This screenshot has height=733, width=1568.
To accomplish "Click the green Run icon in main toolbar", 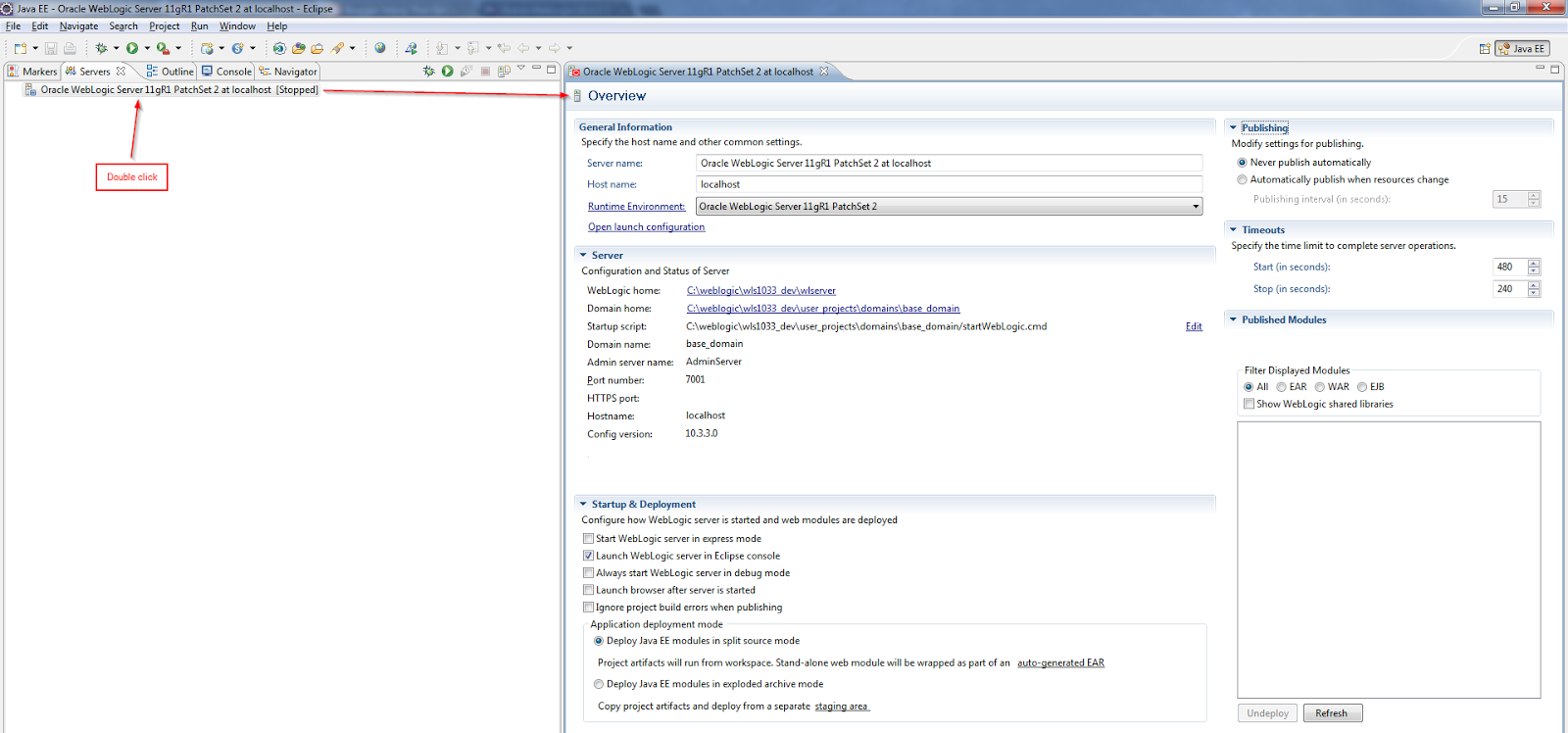I will [132, 48].
